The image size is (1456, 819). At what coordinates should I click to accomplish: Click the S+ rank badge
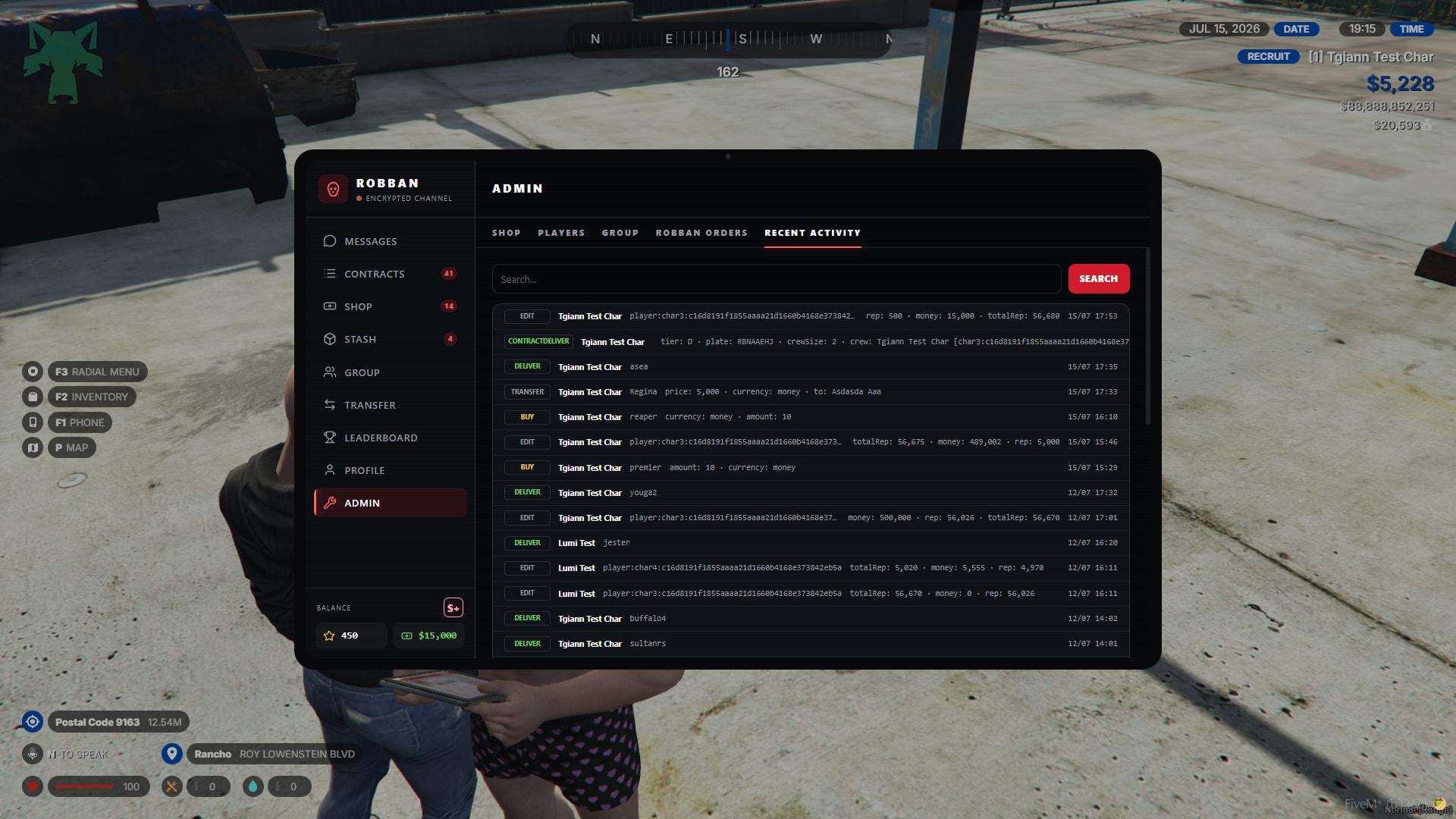453,607
